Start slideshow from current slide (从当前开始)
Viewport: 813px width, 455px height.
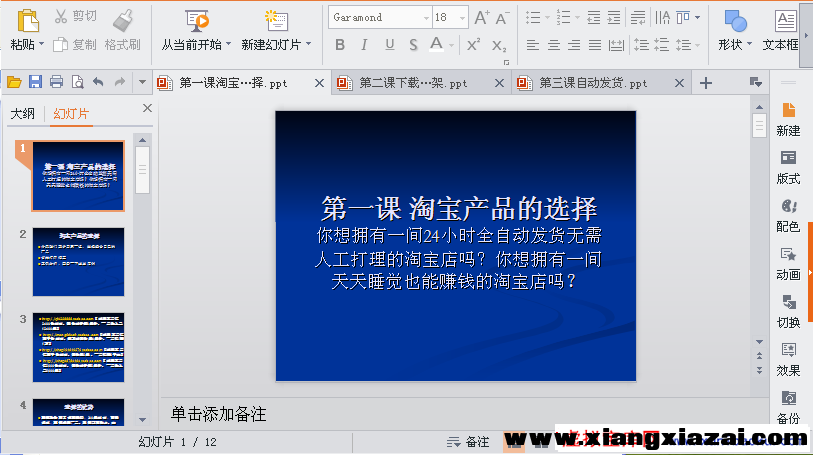click(x=197, y=21)
